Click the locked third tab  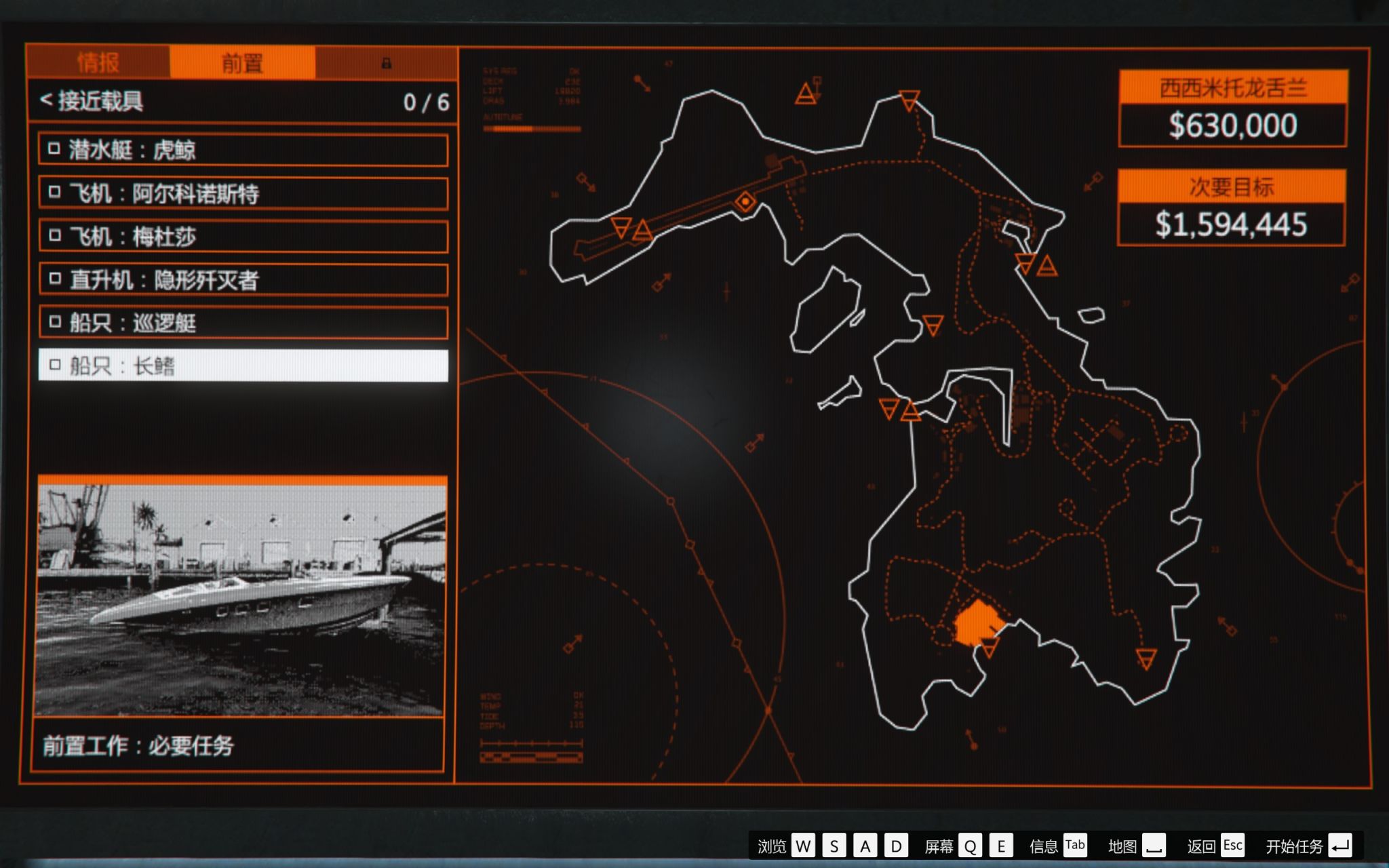386,62
